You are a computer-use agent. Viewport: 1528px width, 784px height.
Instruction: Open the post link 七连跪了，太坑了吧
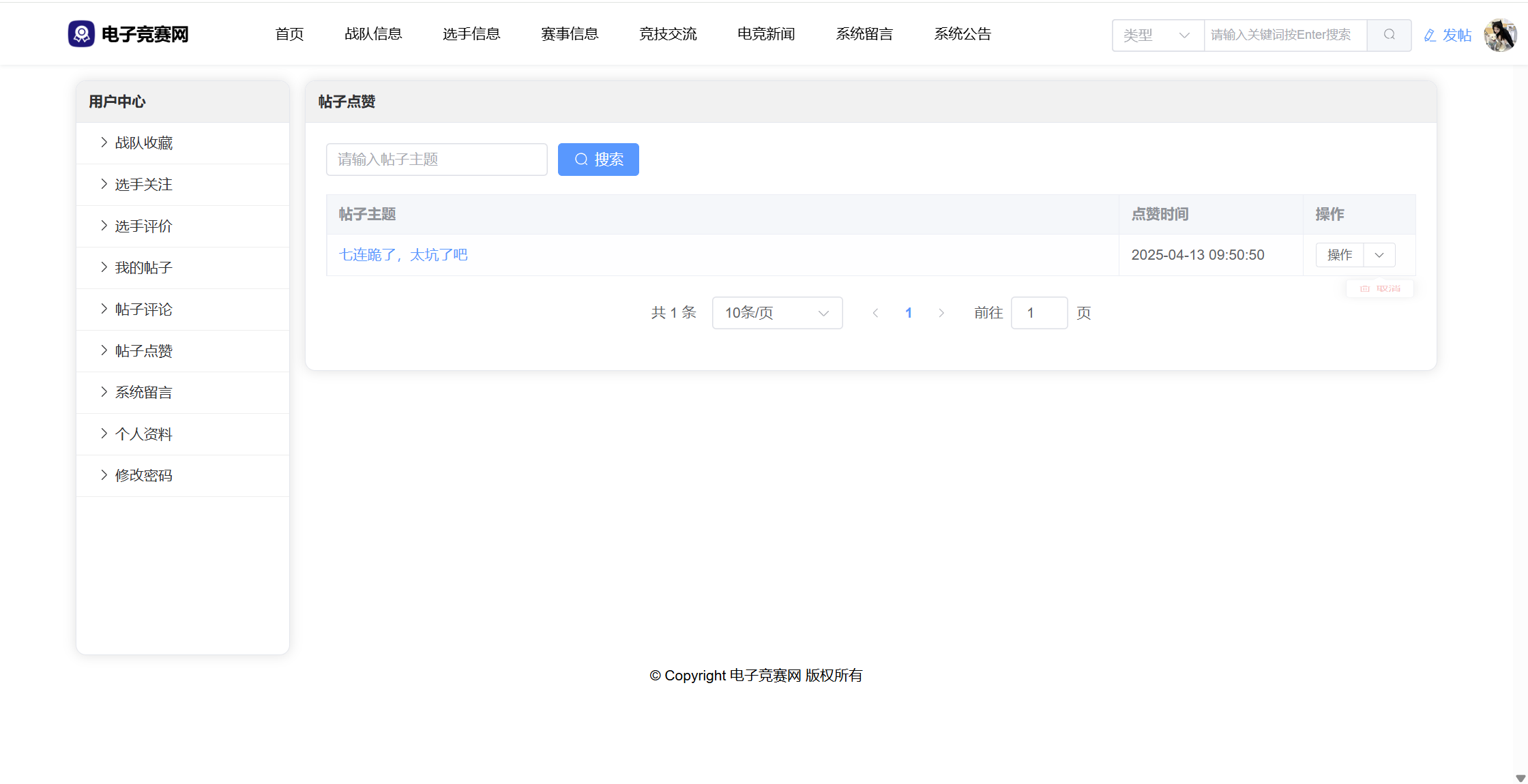point(403,255)
